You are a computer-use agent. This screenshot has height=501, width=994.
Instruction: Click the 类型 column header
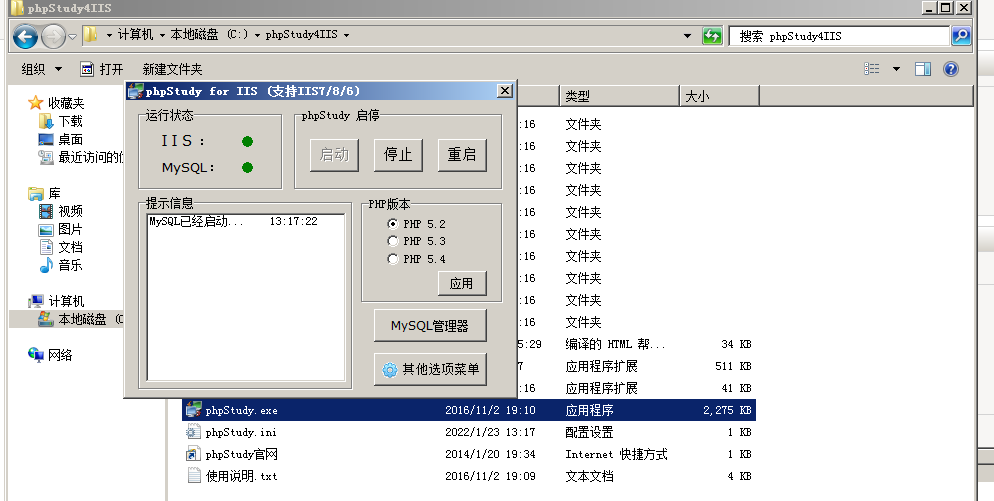(619, 96)
